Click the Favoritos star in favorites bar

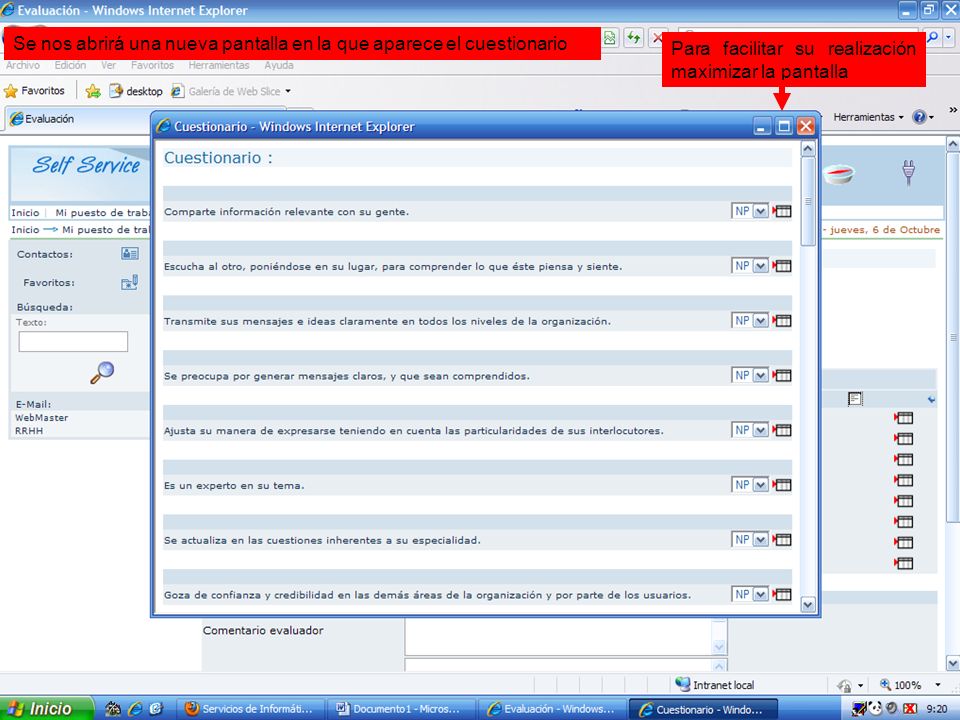(x=10, y=91)
